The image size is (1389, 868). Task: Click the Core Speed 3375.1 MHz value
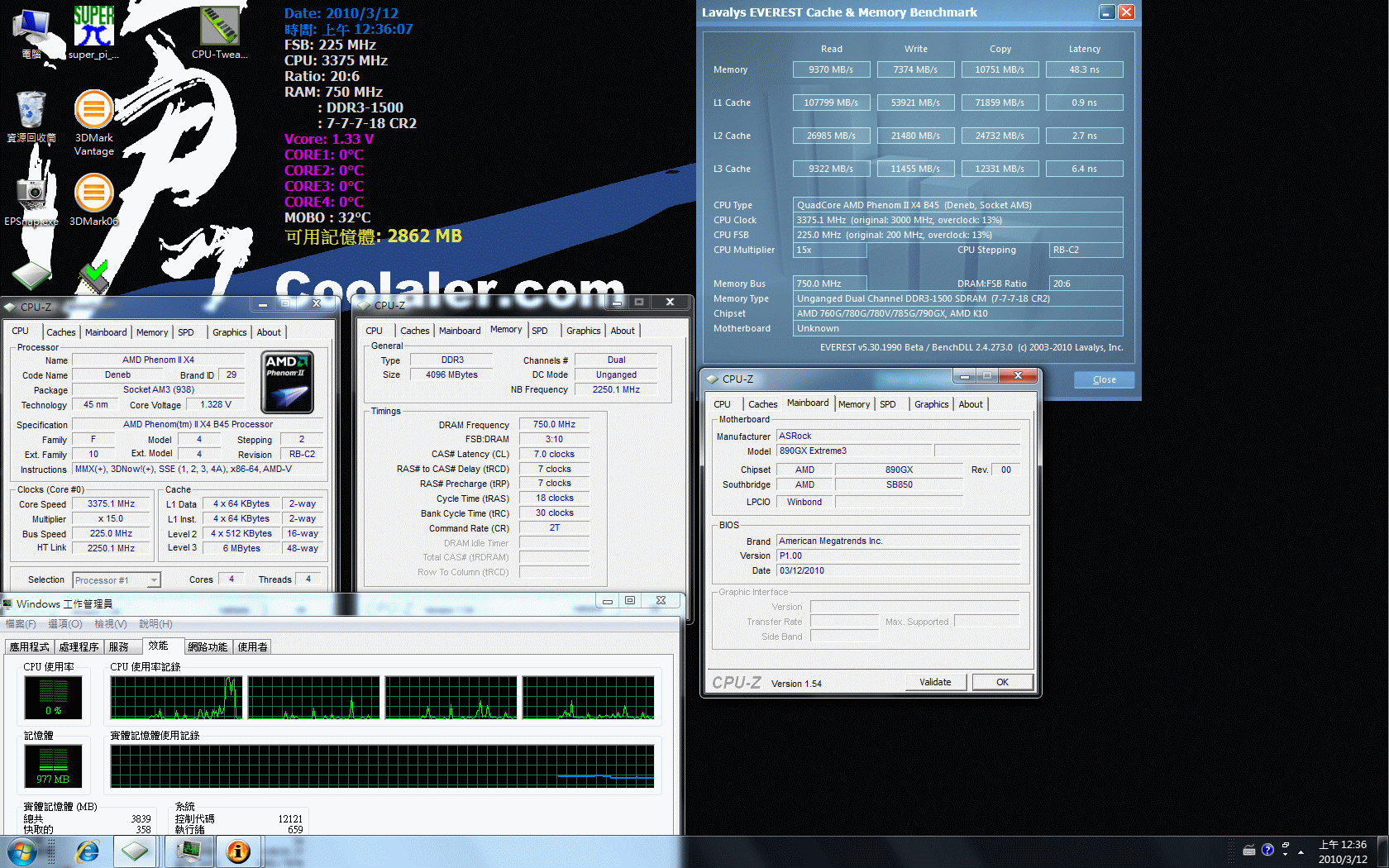click(x=111, y=503)
